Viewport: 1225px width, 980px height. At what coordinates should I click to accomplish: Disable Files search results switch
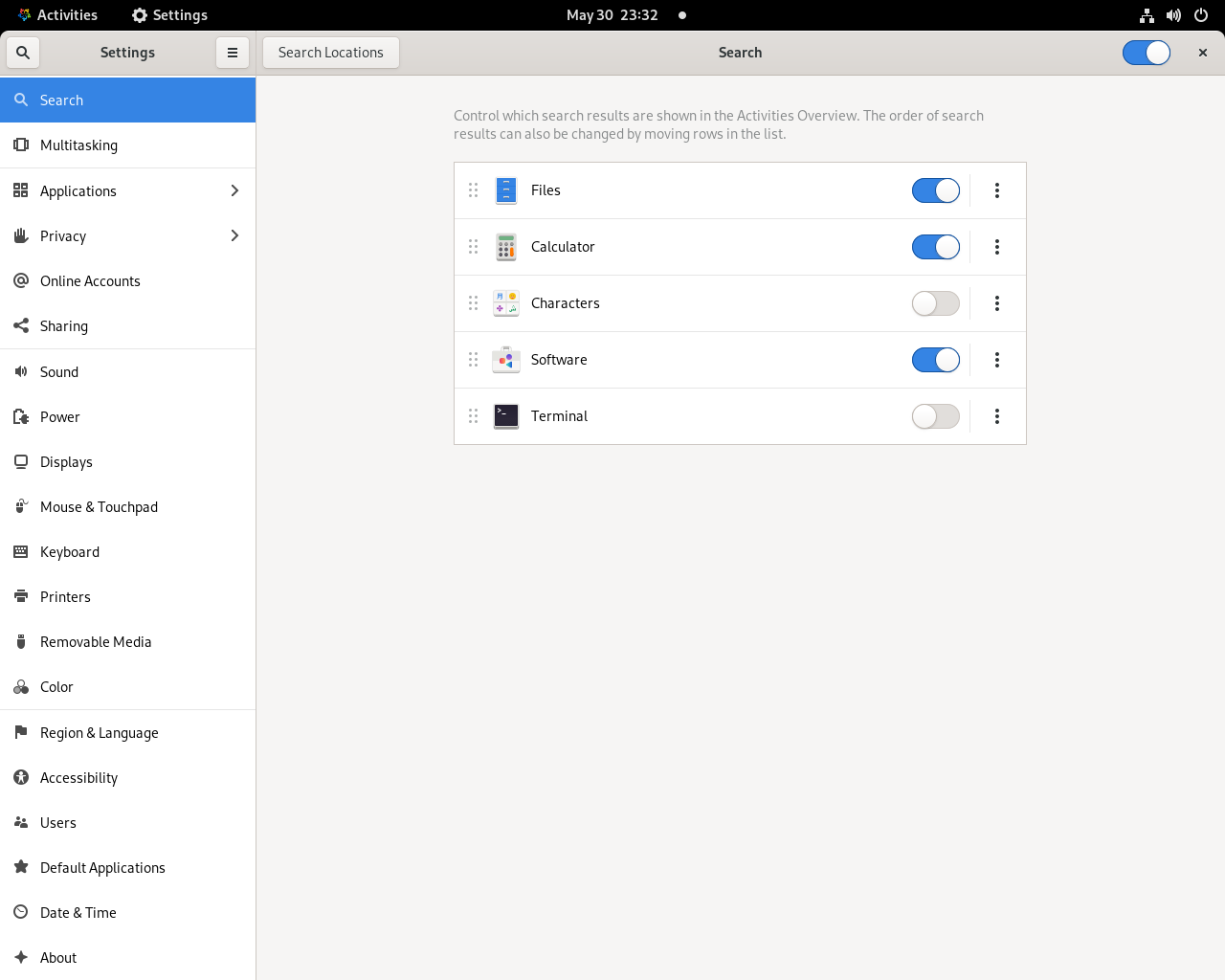[936, 190]
